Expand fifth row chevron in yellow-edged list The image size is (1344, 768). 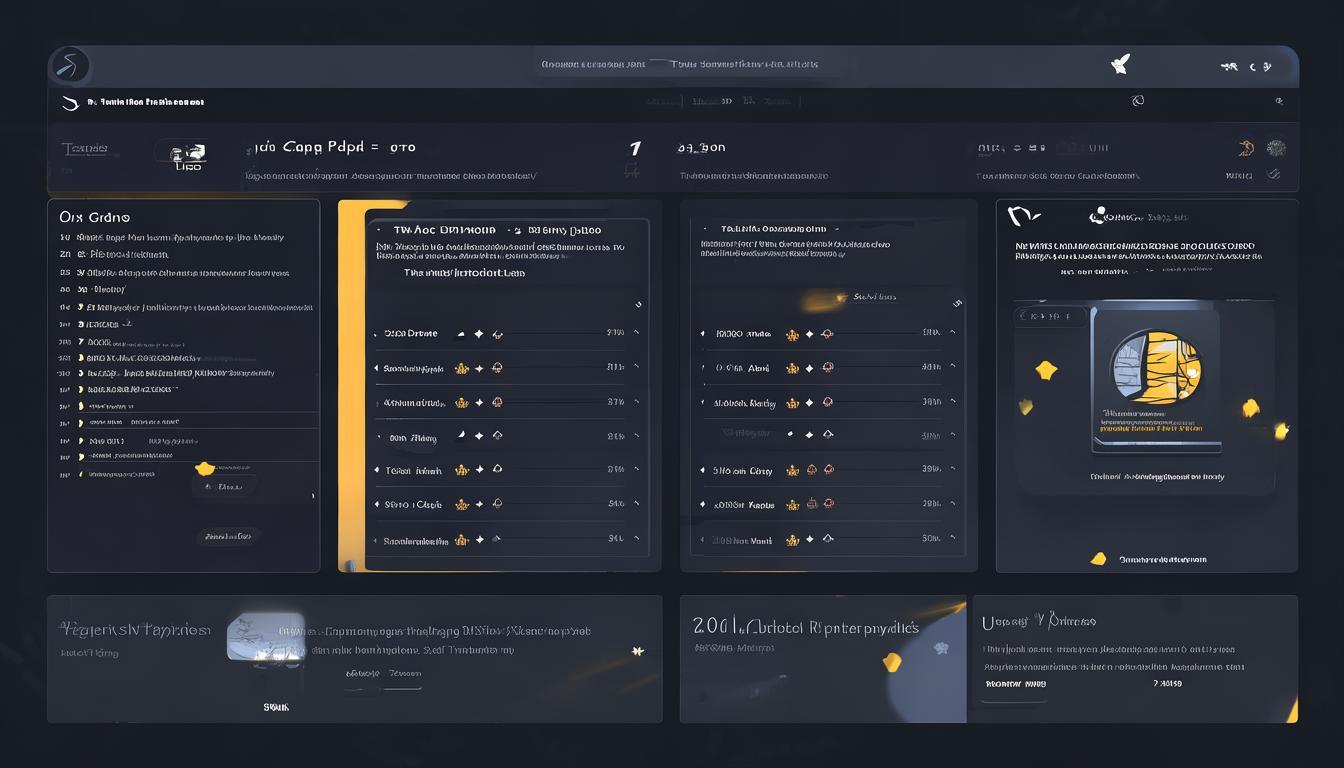point(636,469)
